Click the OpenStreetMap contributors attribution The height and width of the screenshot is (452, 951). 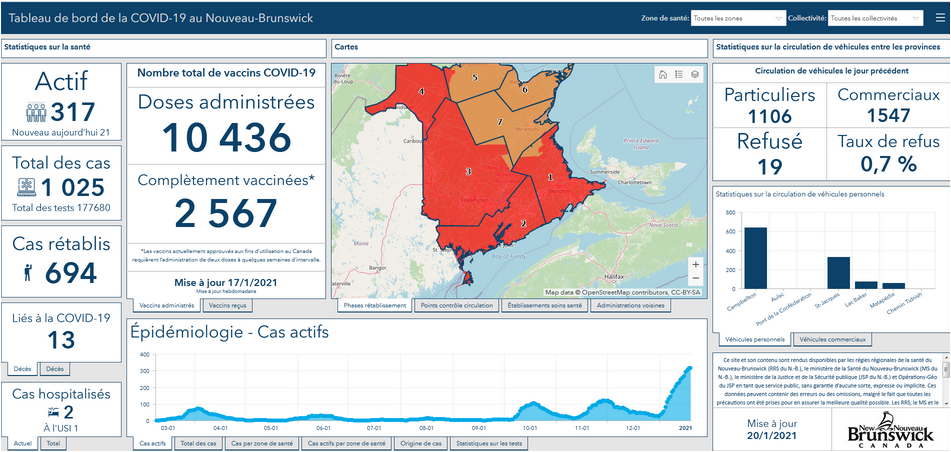623,292
